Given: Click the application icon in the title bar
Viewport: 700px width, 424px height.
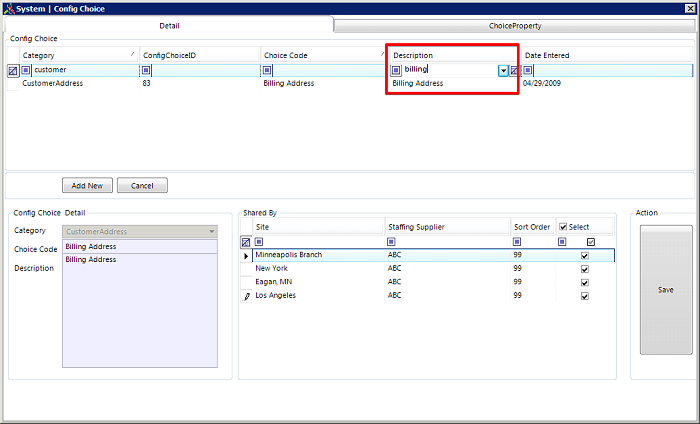Looking at the screenshot, I should (x=8, y=8).
